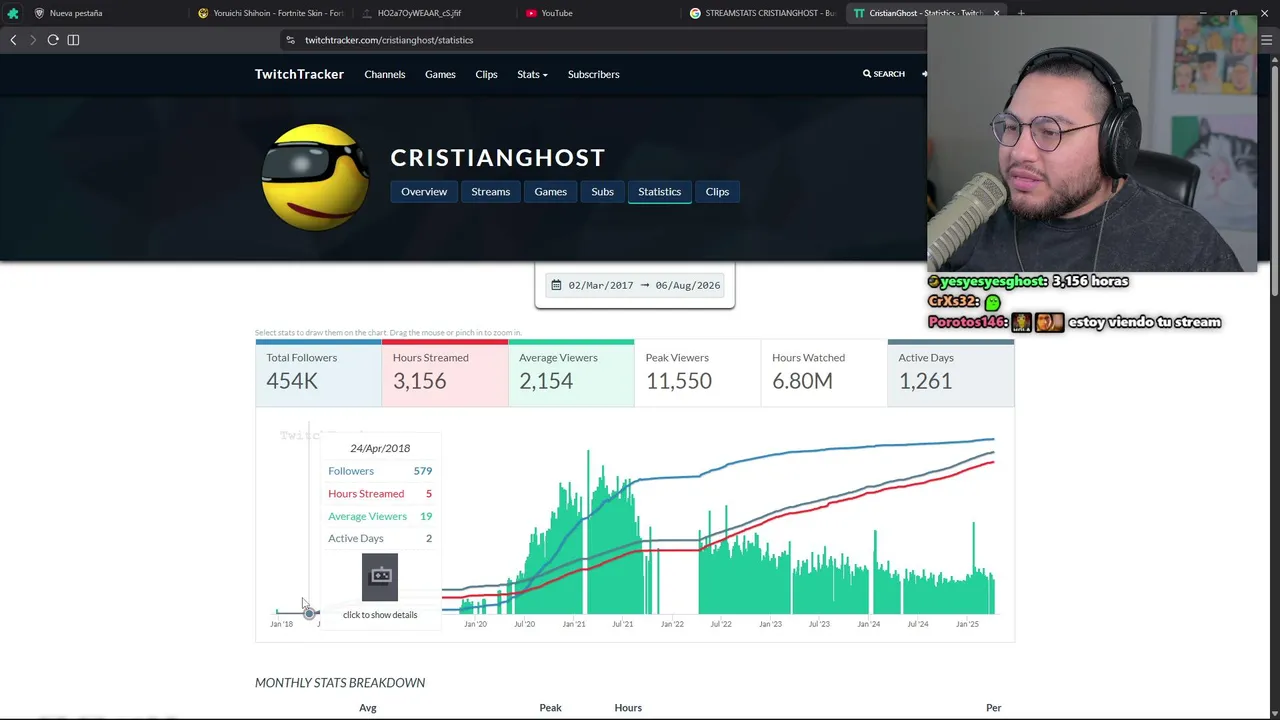Open Channels in the navigation bar

(x=385, y=74)
